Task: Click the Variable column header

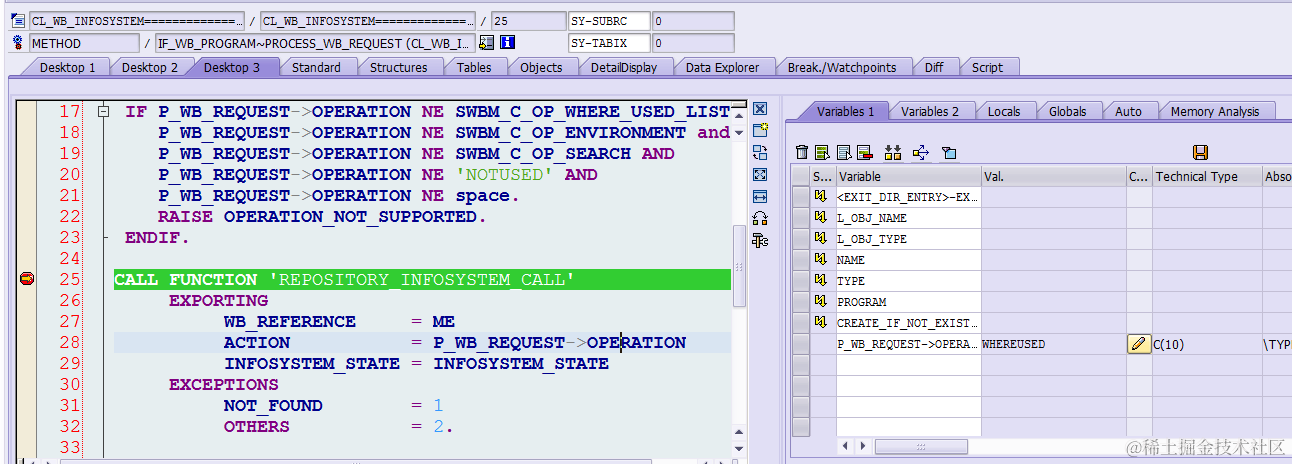Action: coord(908,176)
